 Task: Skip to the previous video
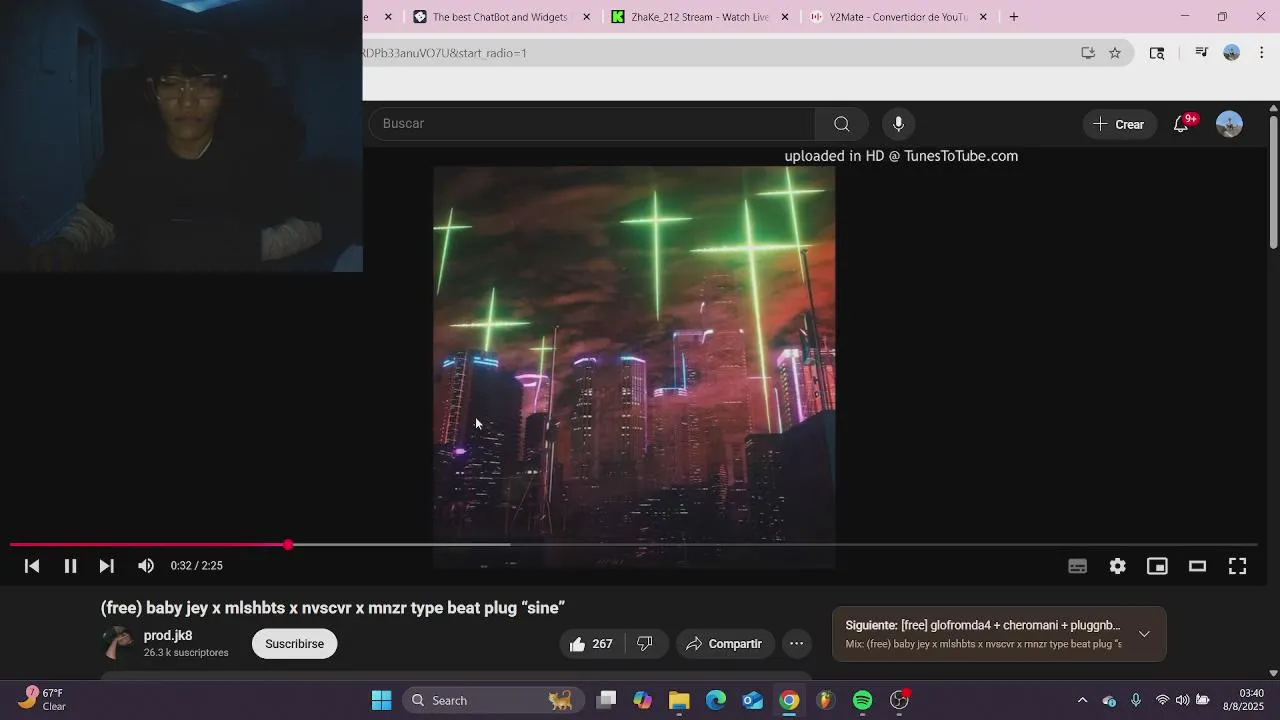[x=32, y=566]
